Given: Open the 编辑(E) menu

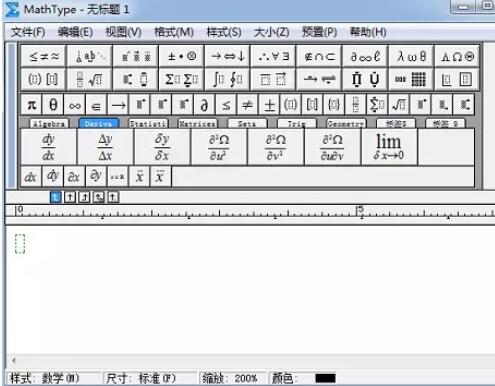Looking at the screenshot, I should click(75, 32).
